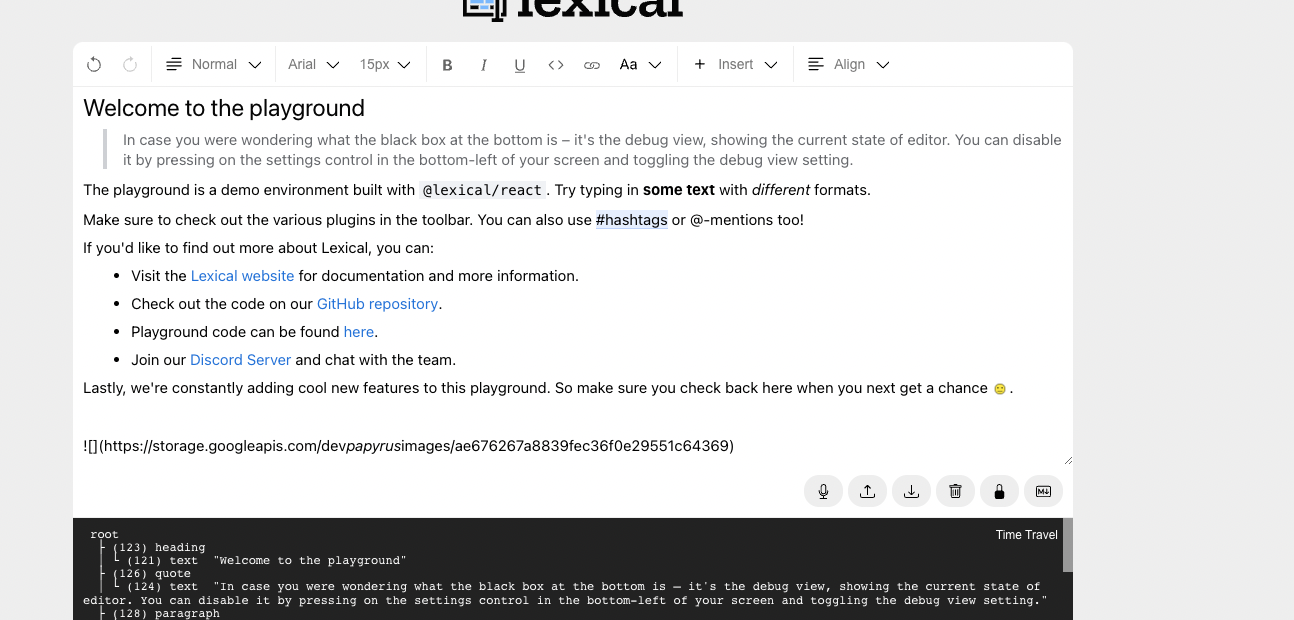1294x620 pixels.
Task: Import file using the upload button
Action: [867, 491]
